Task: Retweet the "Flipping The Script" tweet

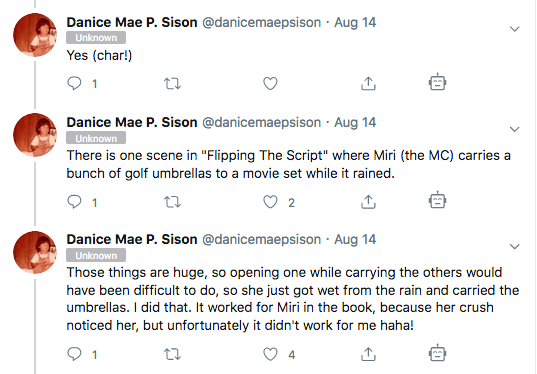Action: [x=172, y=202]
